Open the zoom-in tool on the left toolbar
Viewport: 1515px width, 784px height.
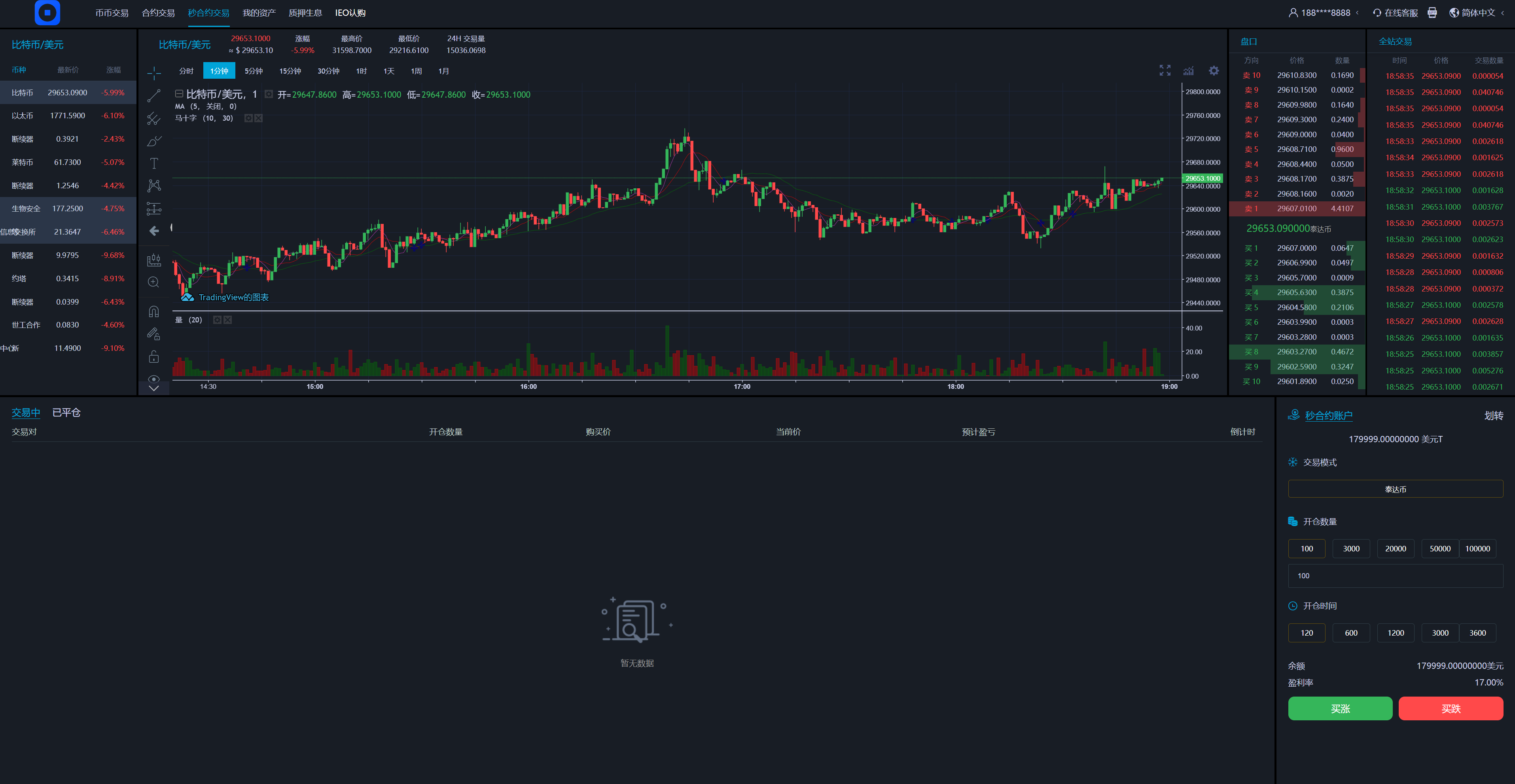coord(153,282)
